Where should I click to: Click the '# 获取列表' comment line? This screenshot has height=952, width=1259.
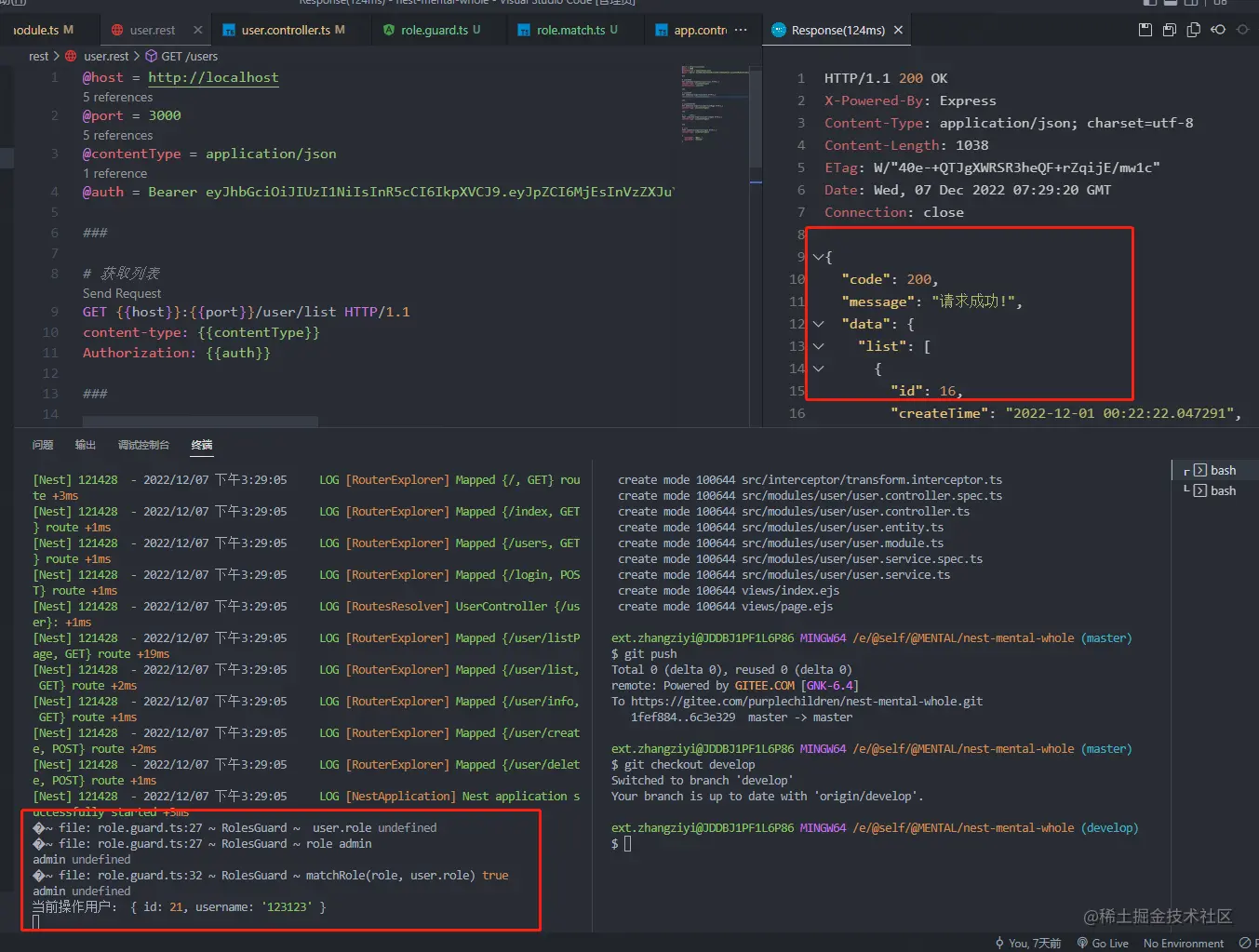tap(121, 273)
